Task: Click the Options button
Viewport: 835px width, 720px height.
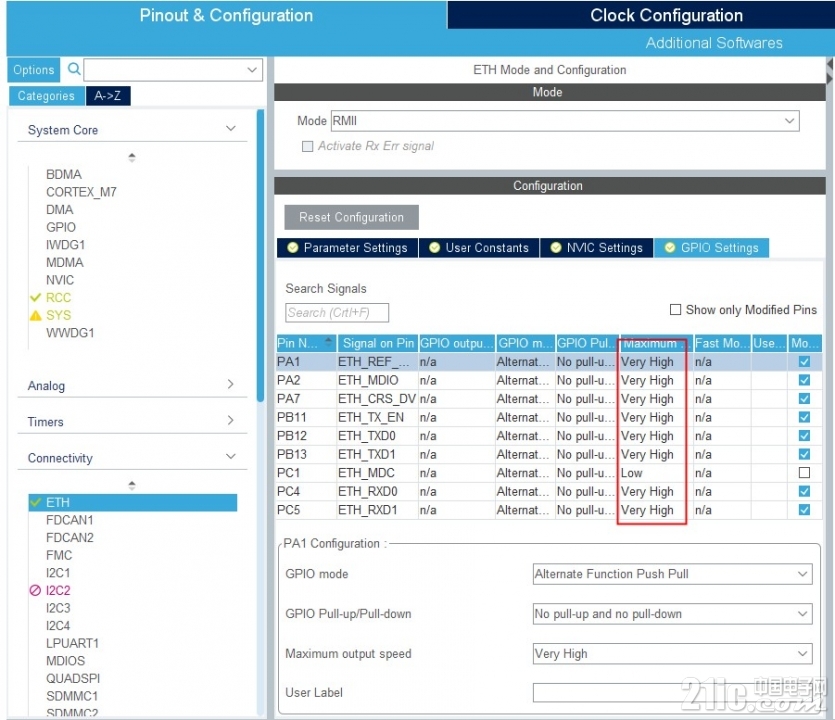Action: point(34,70)
